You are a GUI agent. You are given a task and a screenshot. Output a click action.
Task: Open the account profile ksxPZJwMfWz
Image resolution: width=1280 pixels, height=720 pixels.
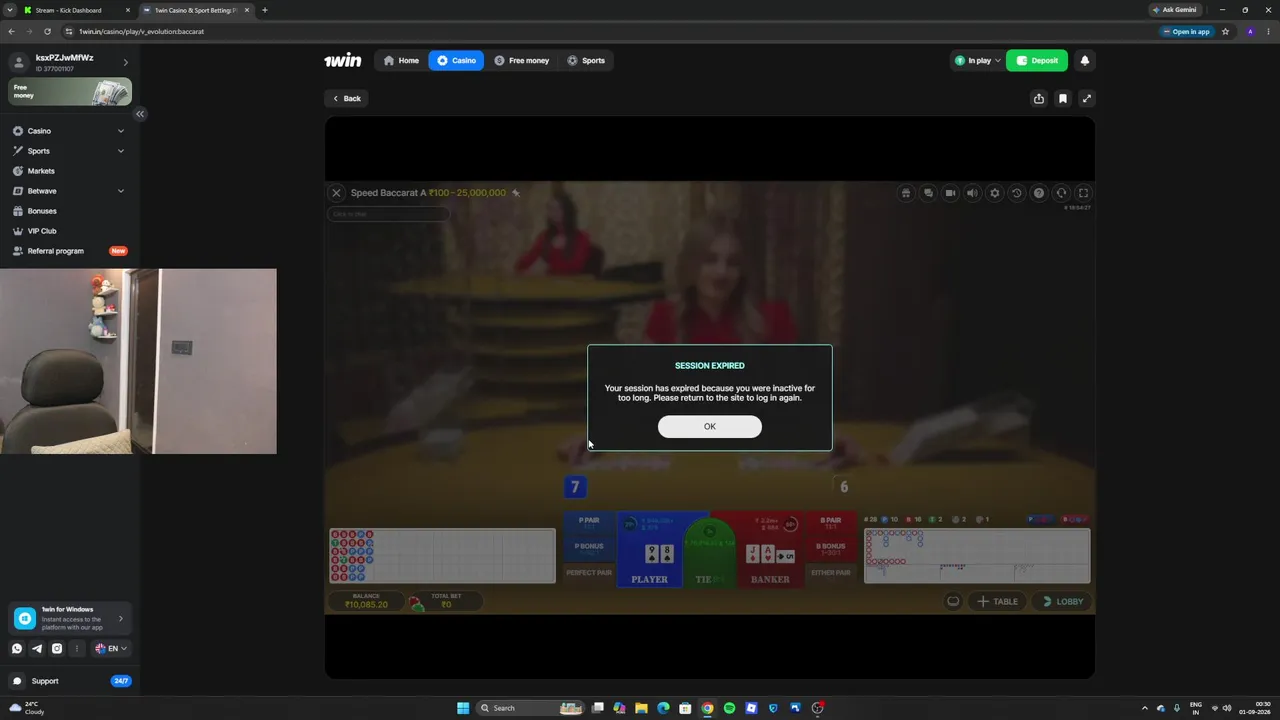click(x=70, y=62)
